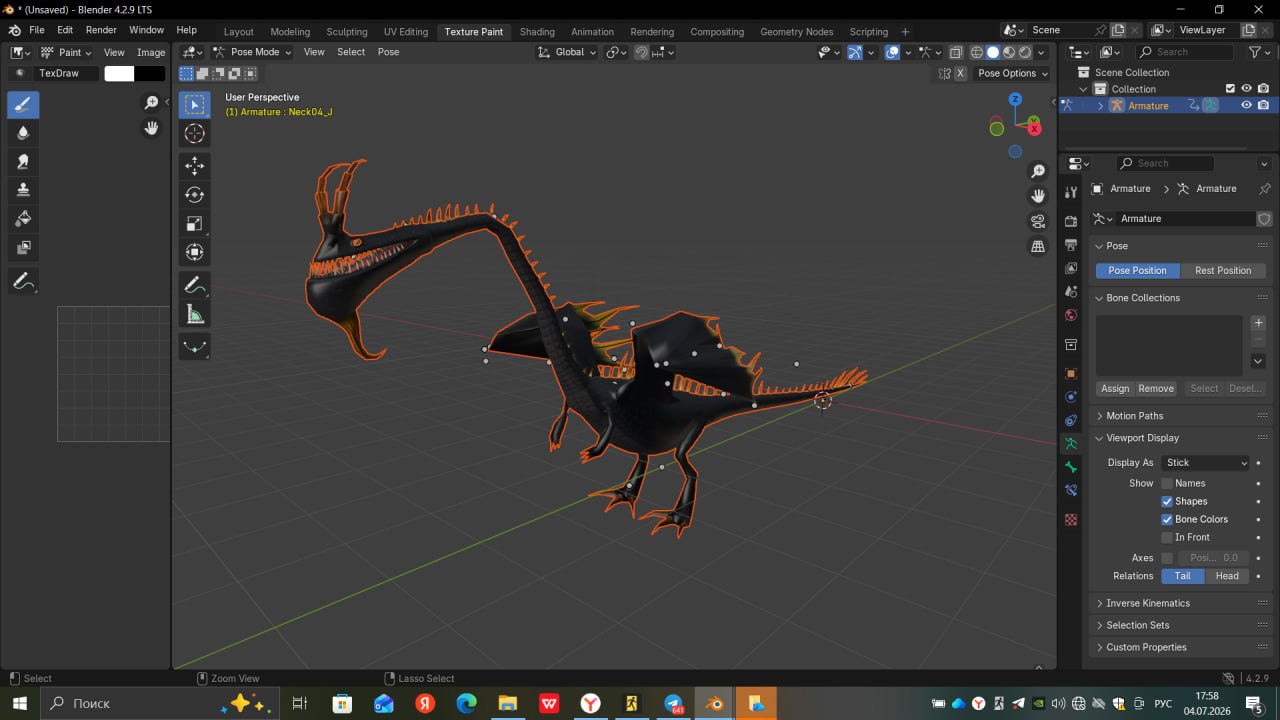Viewport: 1280px width, 720px height.
Task: Open the Render properties tab
Action: [1071, 220]
